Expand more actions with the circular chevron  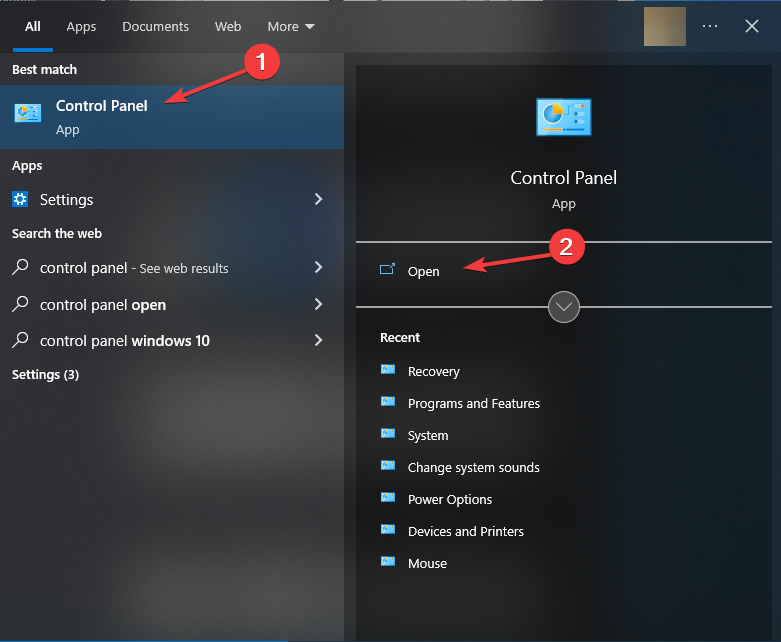coord(563,307)
